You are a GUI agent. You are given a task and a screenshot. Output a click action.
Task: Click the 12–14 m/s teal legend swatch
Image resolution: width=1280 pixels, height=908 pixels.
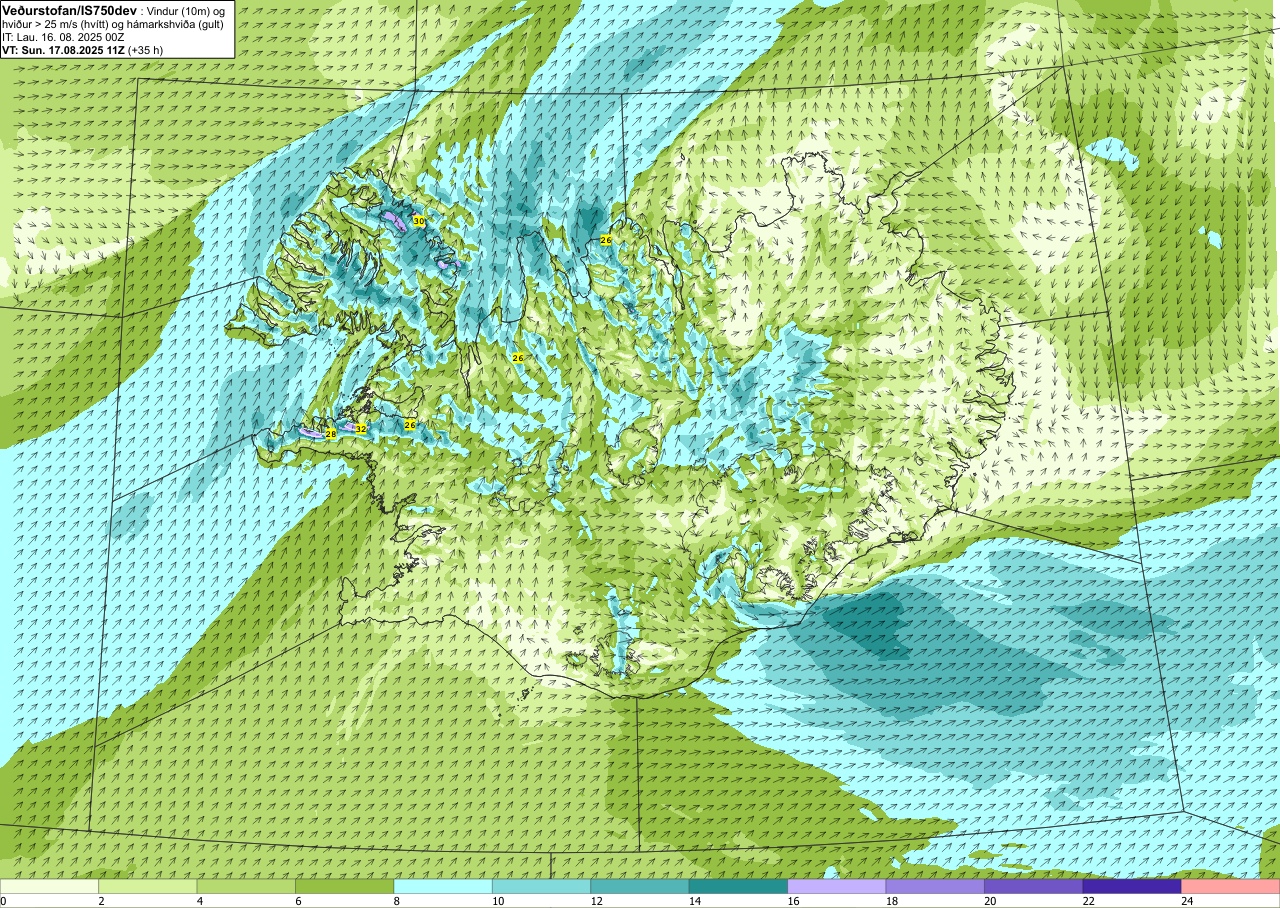point(640,887)
